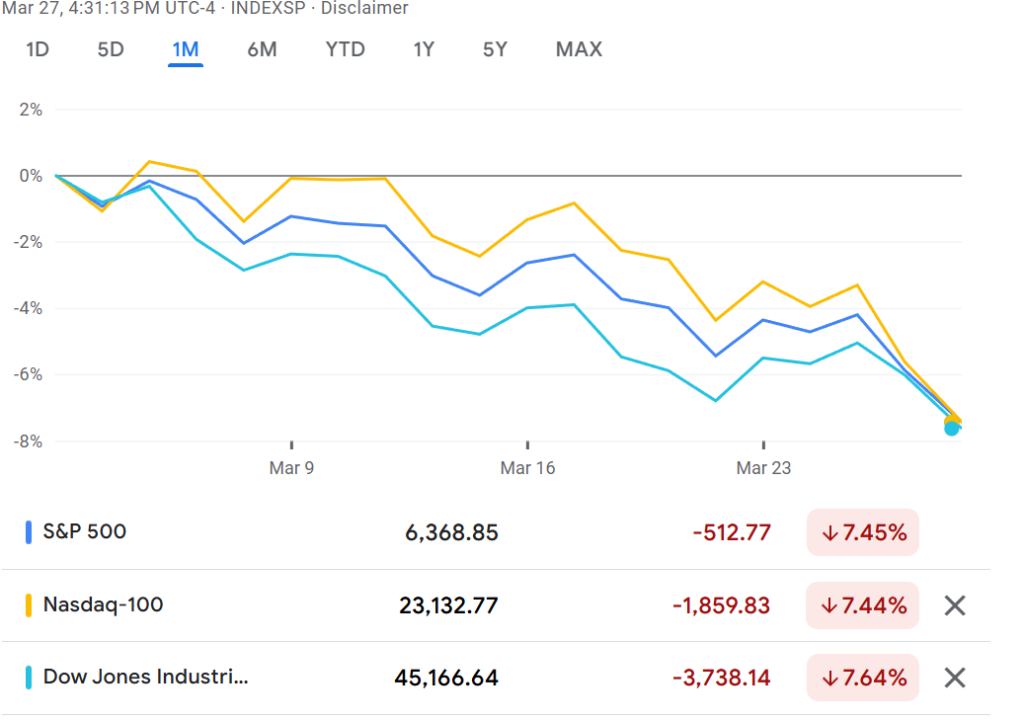1024x722 pixels.
Task: Click the teal endpoint dot on chart
Action: click(x=952, y=428)
